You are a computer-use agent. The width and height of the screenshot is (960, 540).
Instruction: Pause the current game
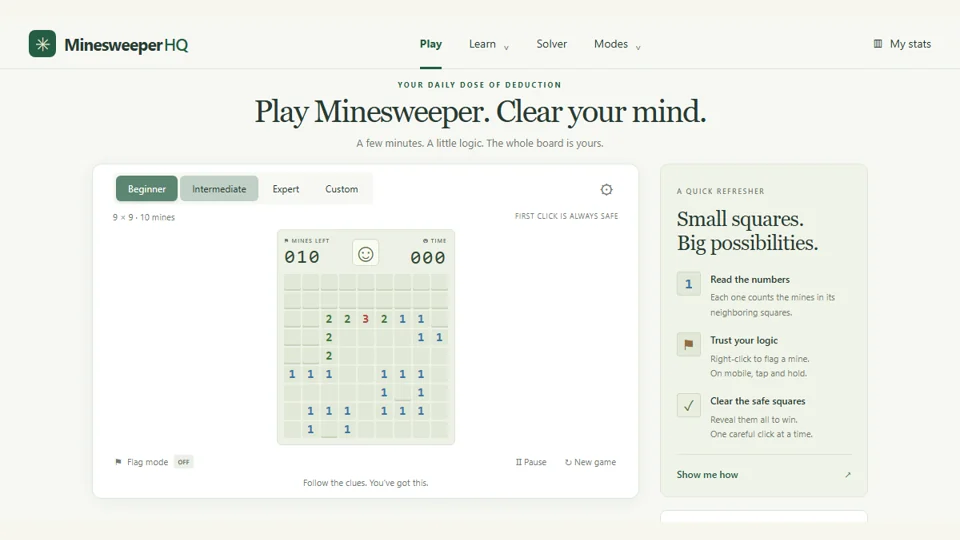click(531, 462)
